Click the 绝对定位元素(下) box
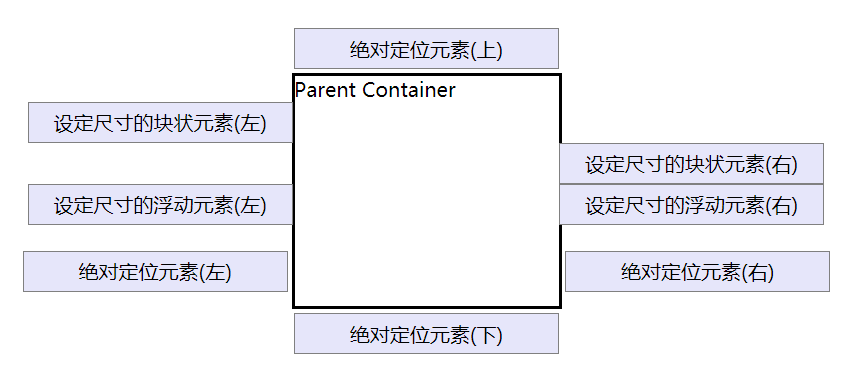The width and height of the screenshot is (866, 382). (x=426, y=333)
